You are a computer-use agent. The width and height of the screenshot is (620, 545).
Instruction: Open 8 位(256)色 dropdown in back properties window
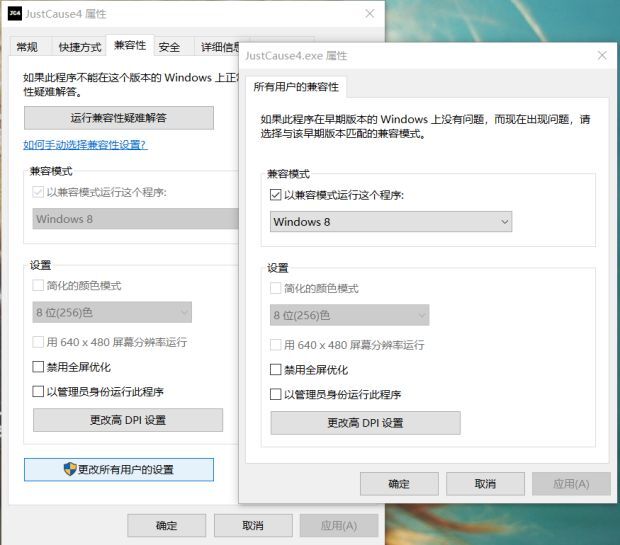(x=112, y=312)
